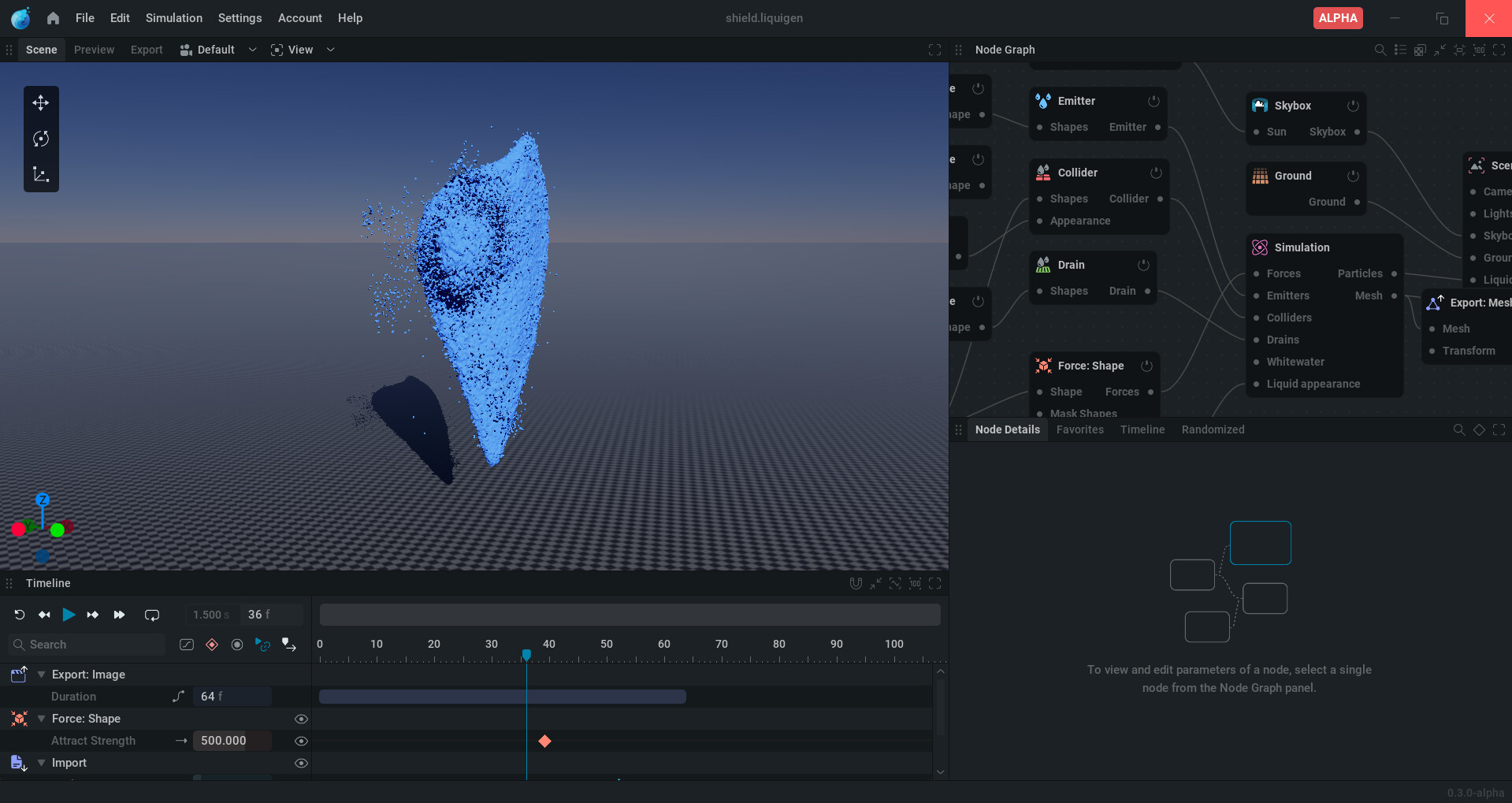Switch to the Favorites tab
Screen dimensions: 1512x803
(x=1079, y=429)
